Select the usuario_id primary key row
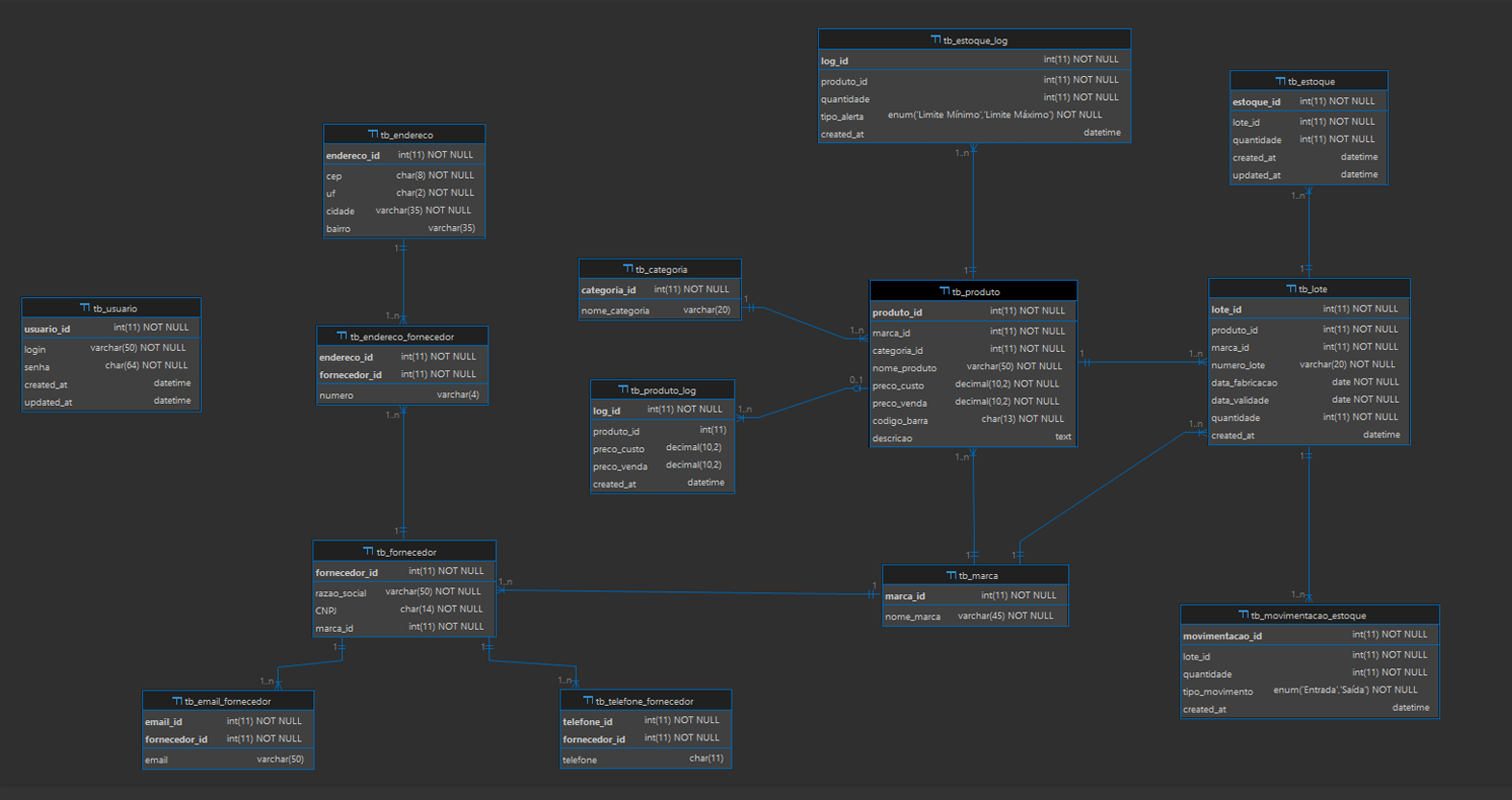Screen dimensions: 1512x800 coord(112,328)
